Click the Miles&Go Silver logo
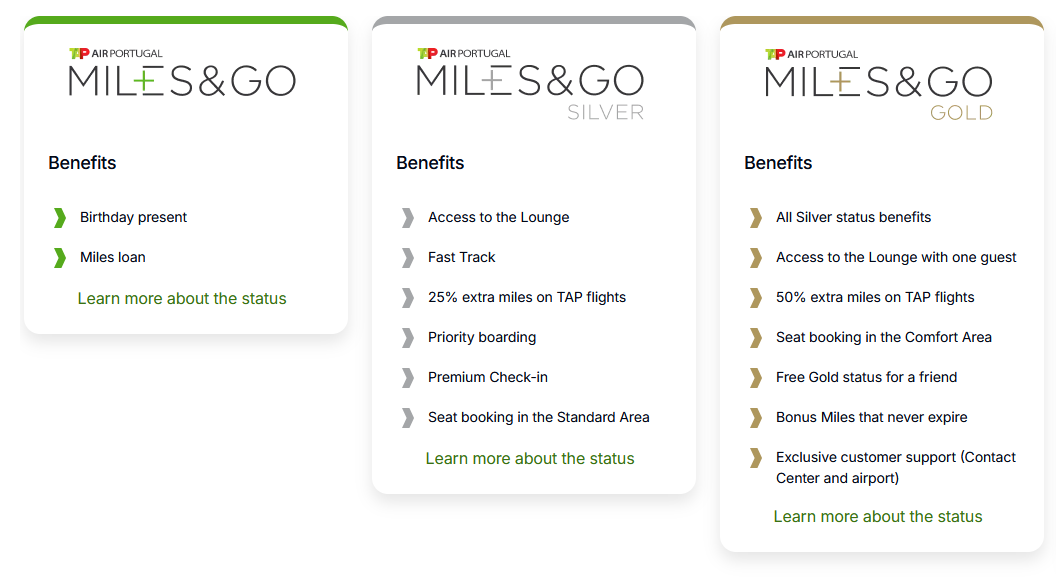The width and height of the screenshot is (1056, 578). [x=530, y=83]
